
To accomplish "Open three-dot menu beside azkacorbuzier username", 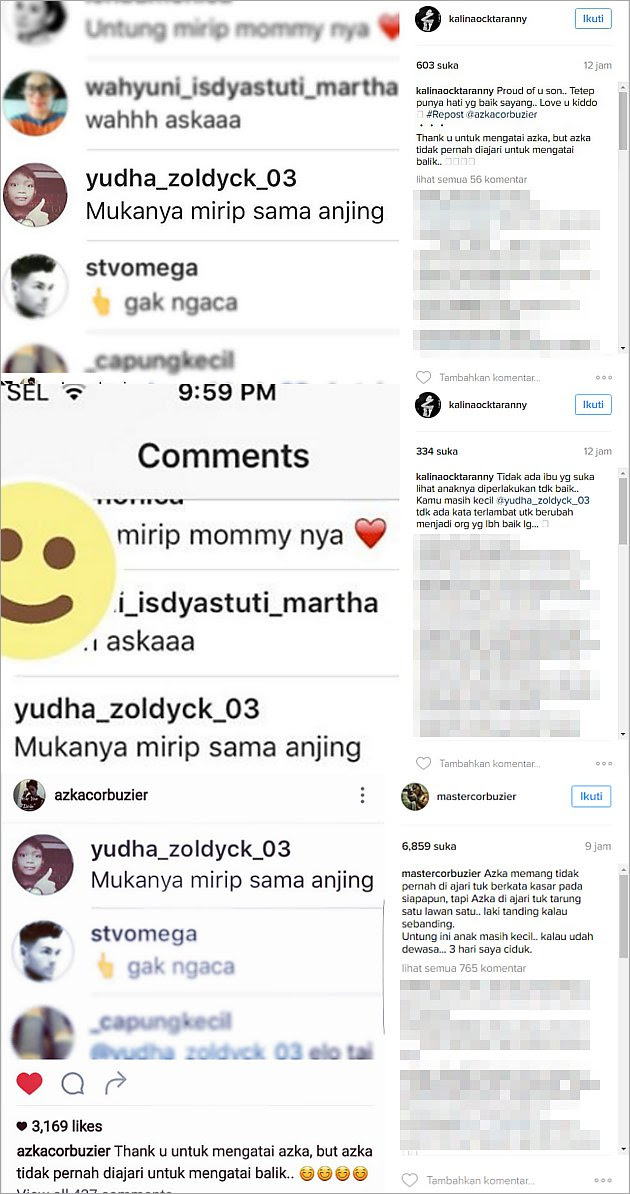I will (x=362, y=795).
